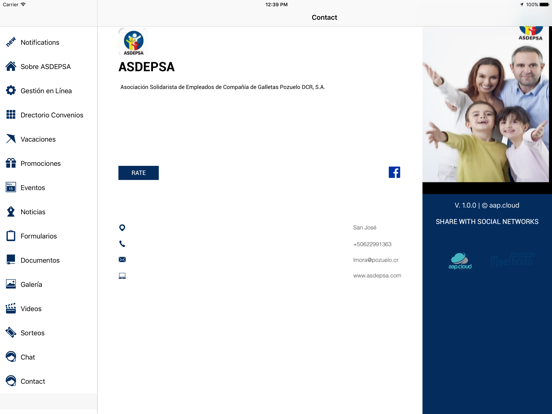Select Sorteos menu label
552x414 pixels.
(32, 333)
